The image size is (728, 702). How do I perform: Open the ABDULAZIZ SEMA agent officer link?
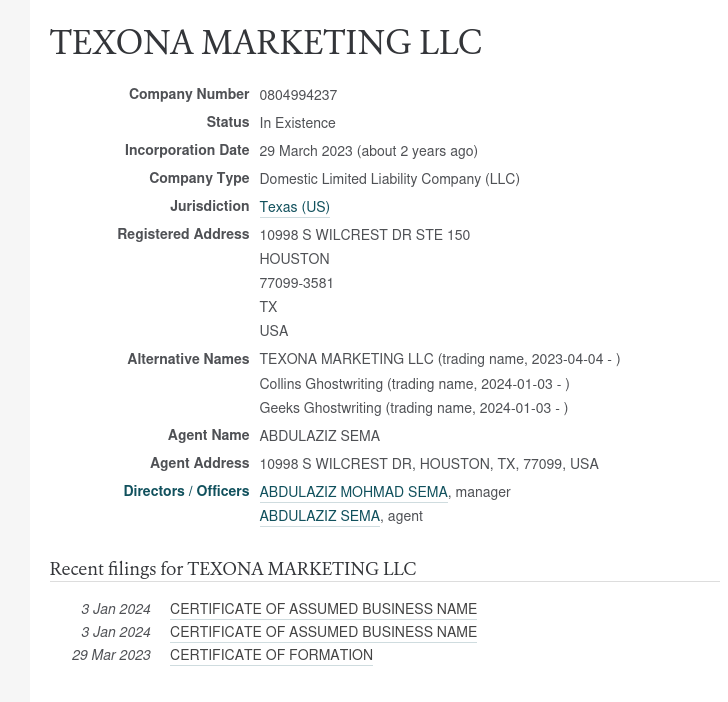click(x=319, y=516)
